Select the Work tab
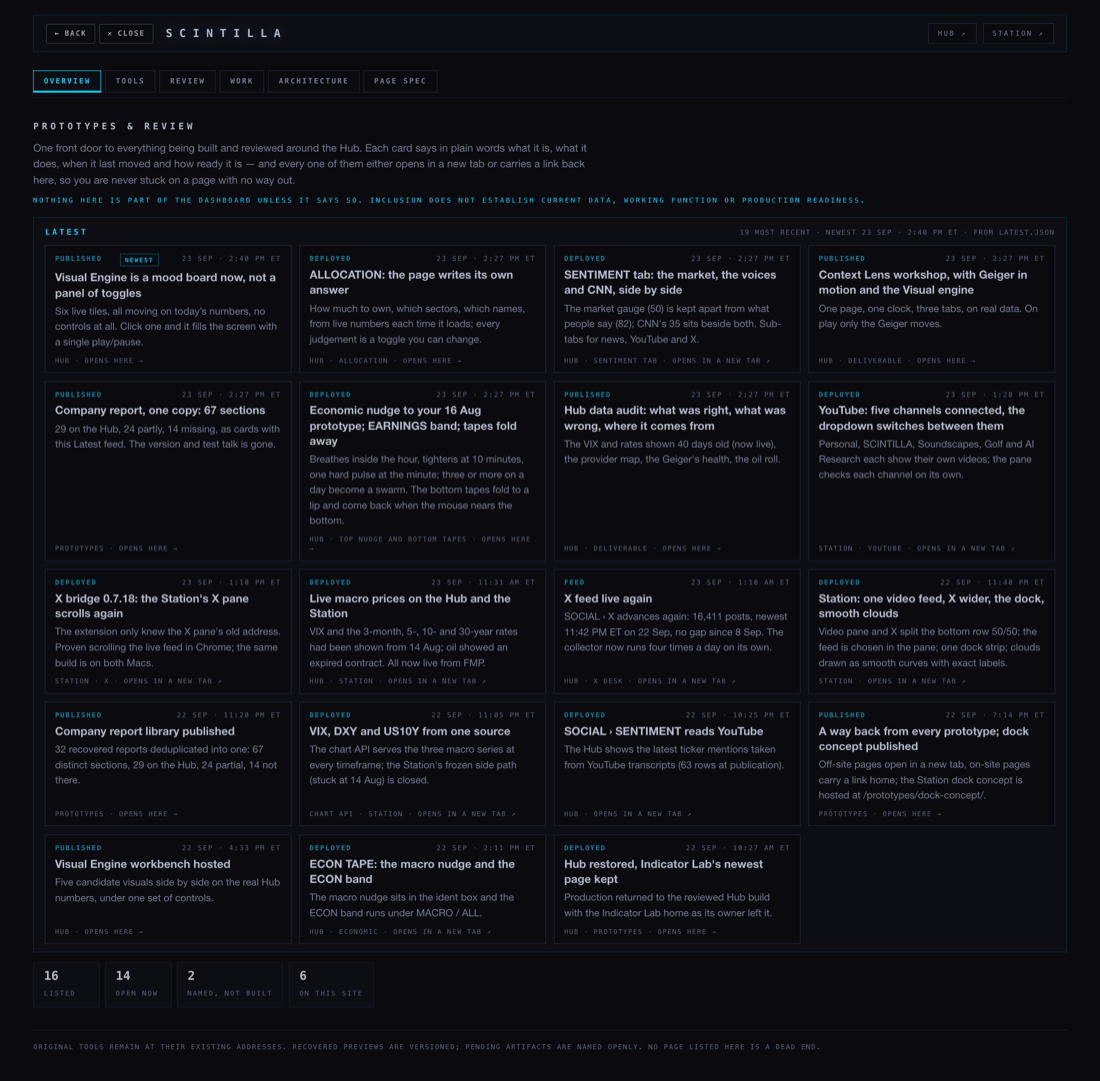Image resolution: width=1100 pixels, height=1081 pixels. coord(241,81)
